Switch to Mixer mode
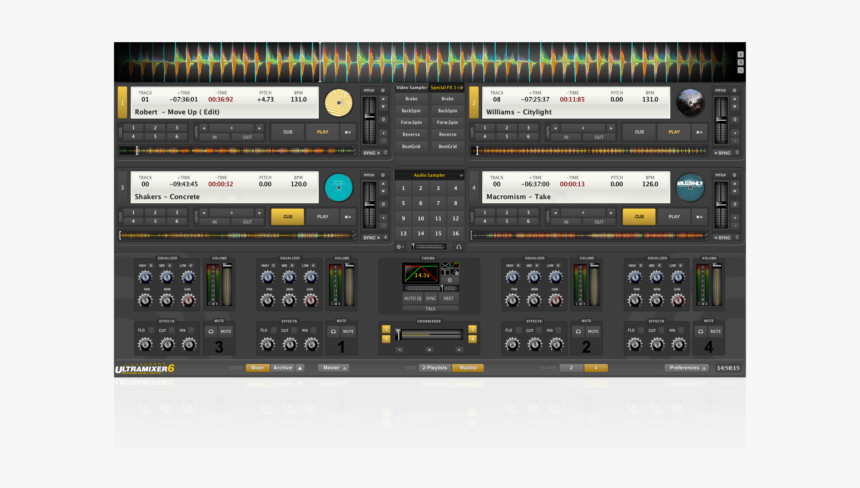This screenshot has width=860, height=488. [x=257, y=368]
